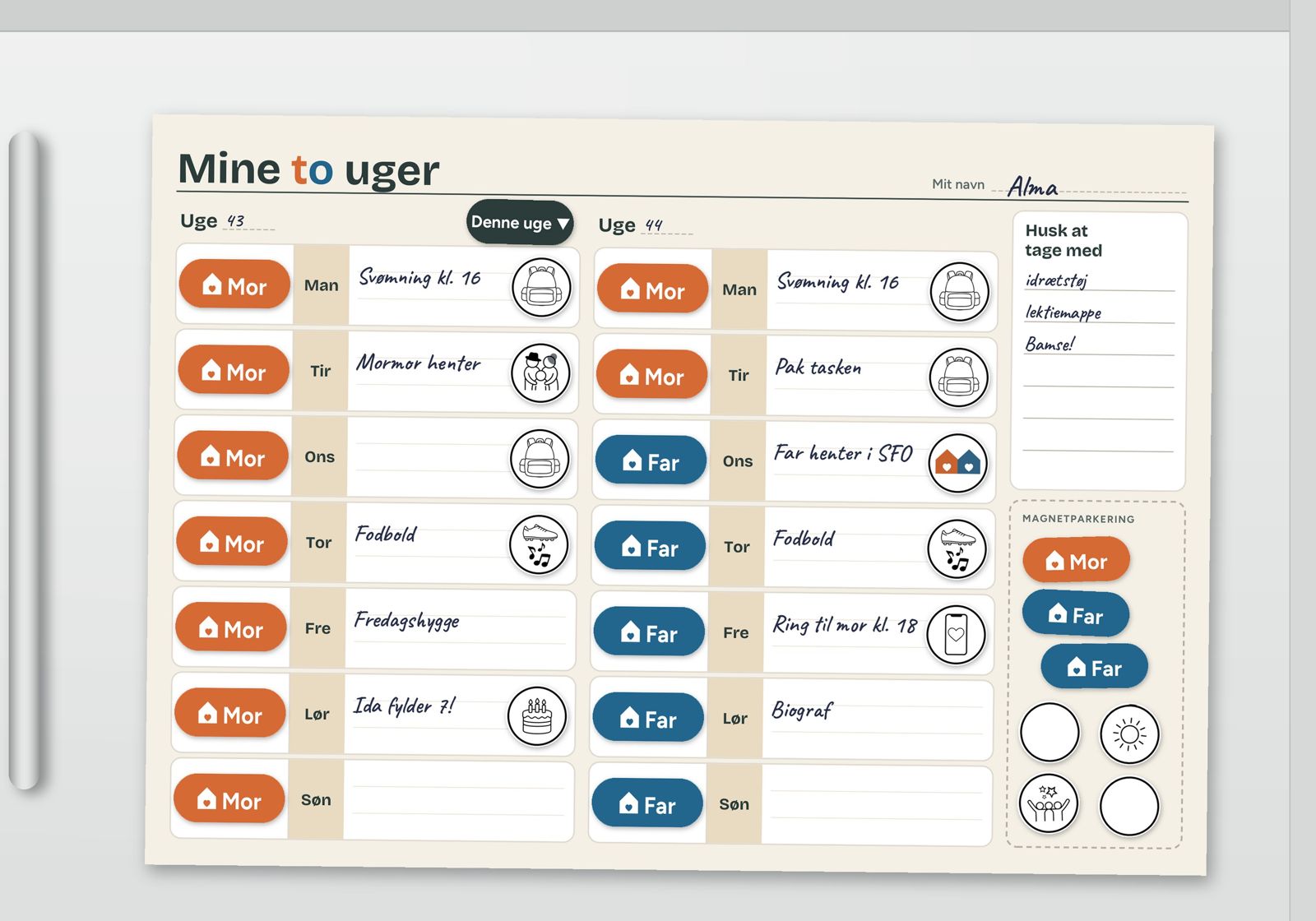
Task: Click the Far magnet on Uge 44 Søn
Action: [647, 804]
